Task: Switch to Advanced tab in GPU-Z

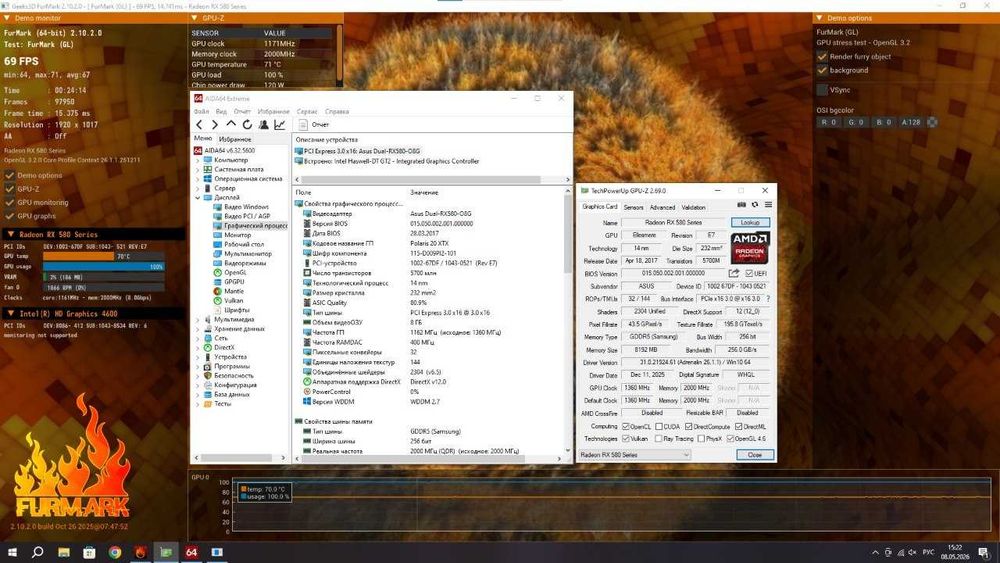Action: (x=662, y=207)
